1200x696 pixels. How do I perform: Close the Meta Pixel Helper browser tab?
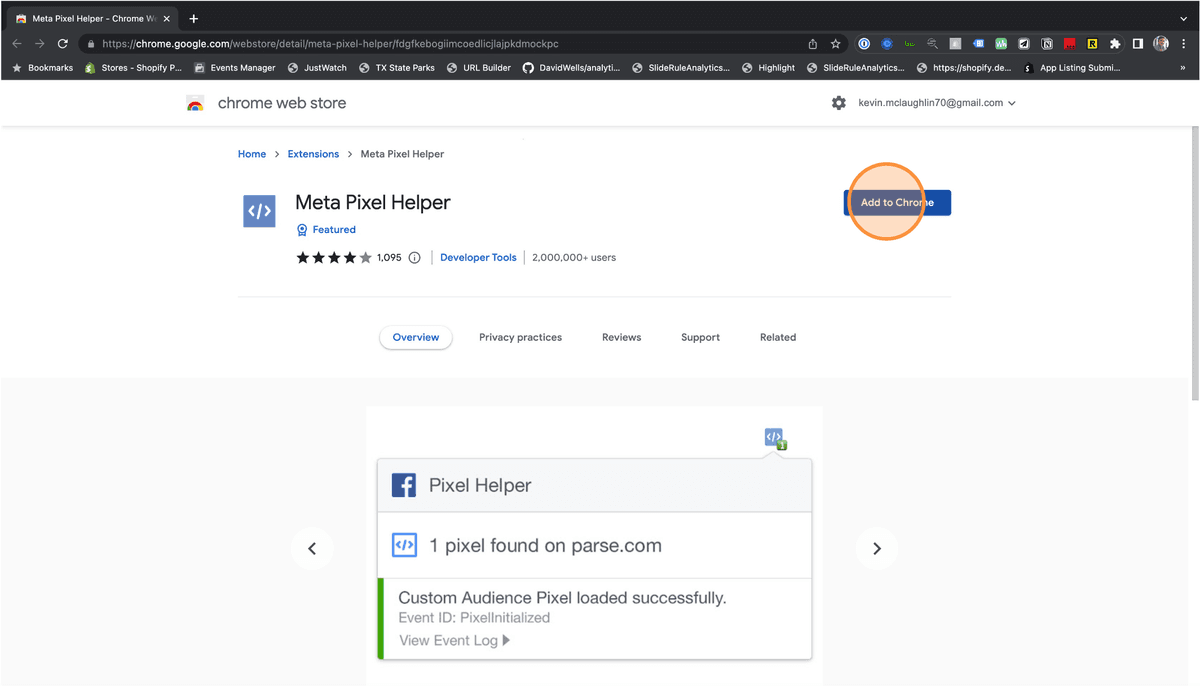click(168, 18)
